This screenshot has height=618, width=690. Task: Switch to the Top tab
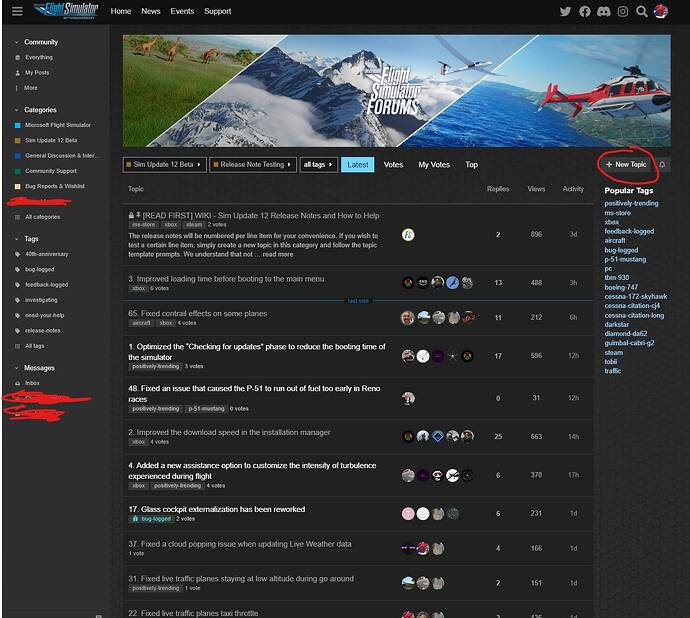tap(471, 165)
